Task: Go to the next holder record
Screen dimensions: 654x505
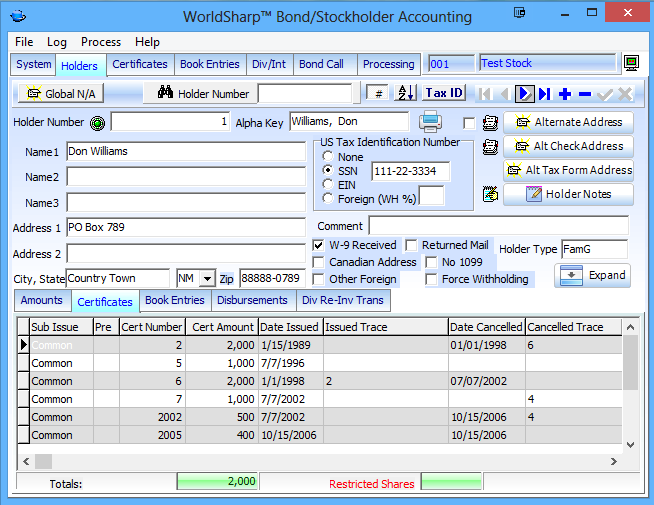Action: pyautogui.click(x=525, y=94)
